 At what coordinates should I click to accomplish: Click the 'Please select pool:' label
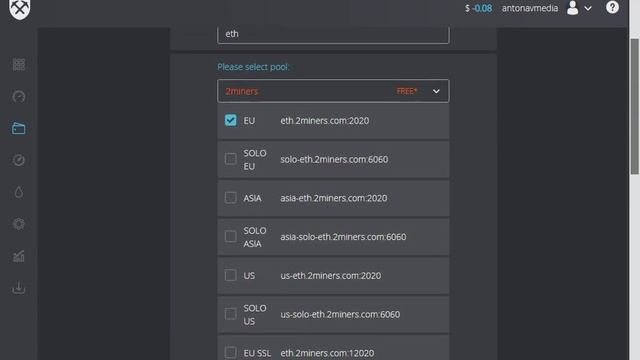click(x=253, y=67)
